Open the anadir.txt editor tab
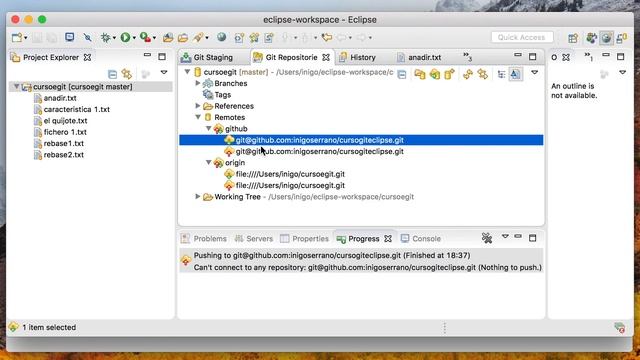640x360 pixels. (419, 58)
